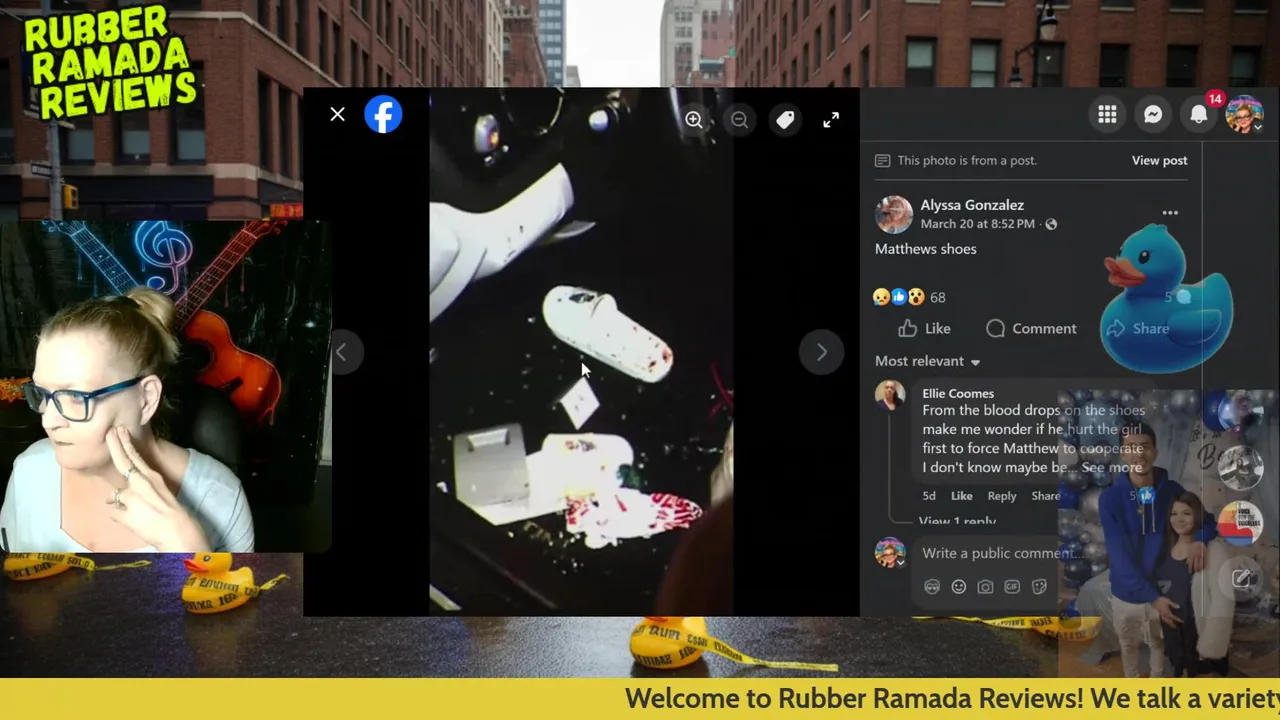The width and height of the screenshot is (1280, 720).
Task: Open the Facebook menu grid
Action: point(1107,115)
